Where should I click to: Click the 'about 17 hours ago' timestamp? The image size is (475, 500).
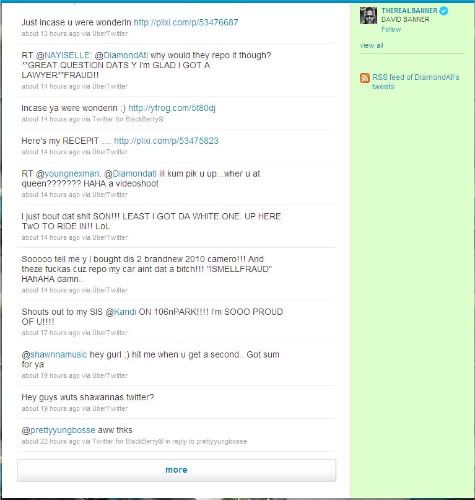[51, 333]
